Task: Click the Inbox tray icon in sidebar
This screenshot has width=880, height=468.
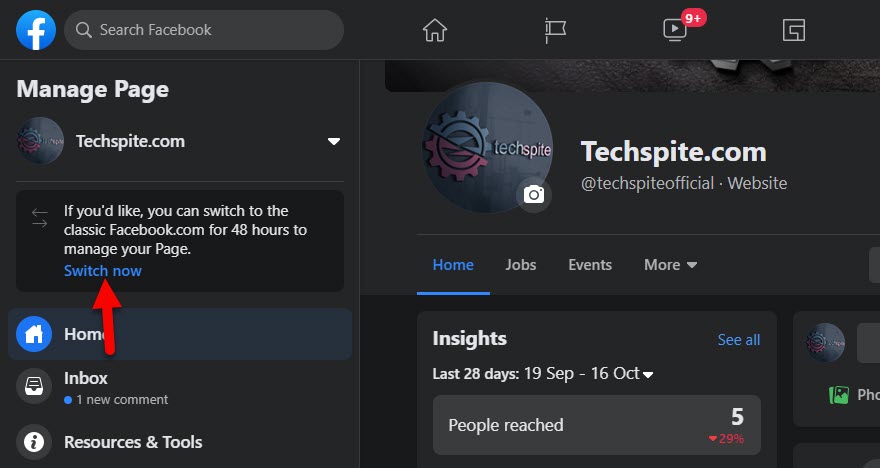Action: [35, 386]
